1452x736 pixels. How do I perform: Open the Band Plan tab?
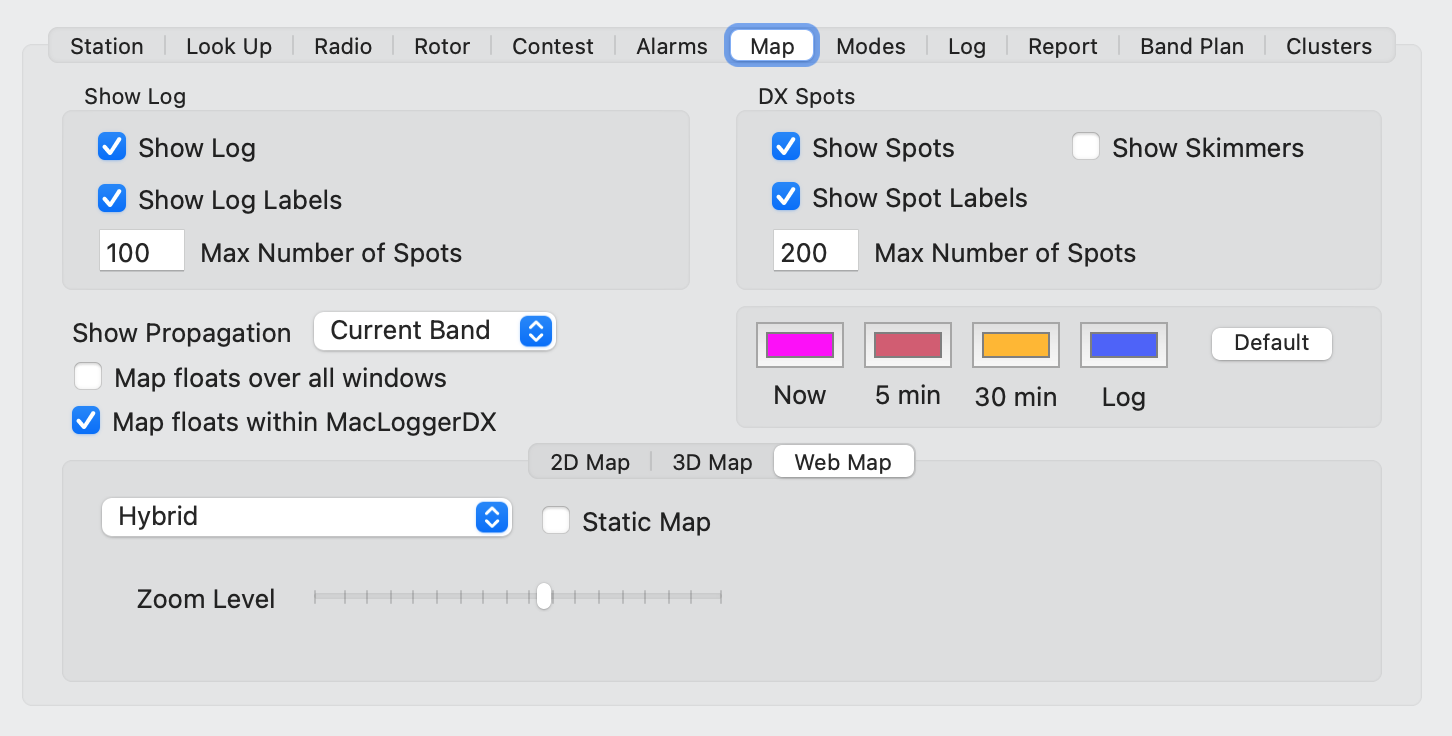pos(1190,45)
